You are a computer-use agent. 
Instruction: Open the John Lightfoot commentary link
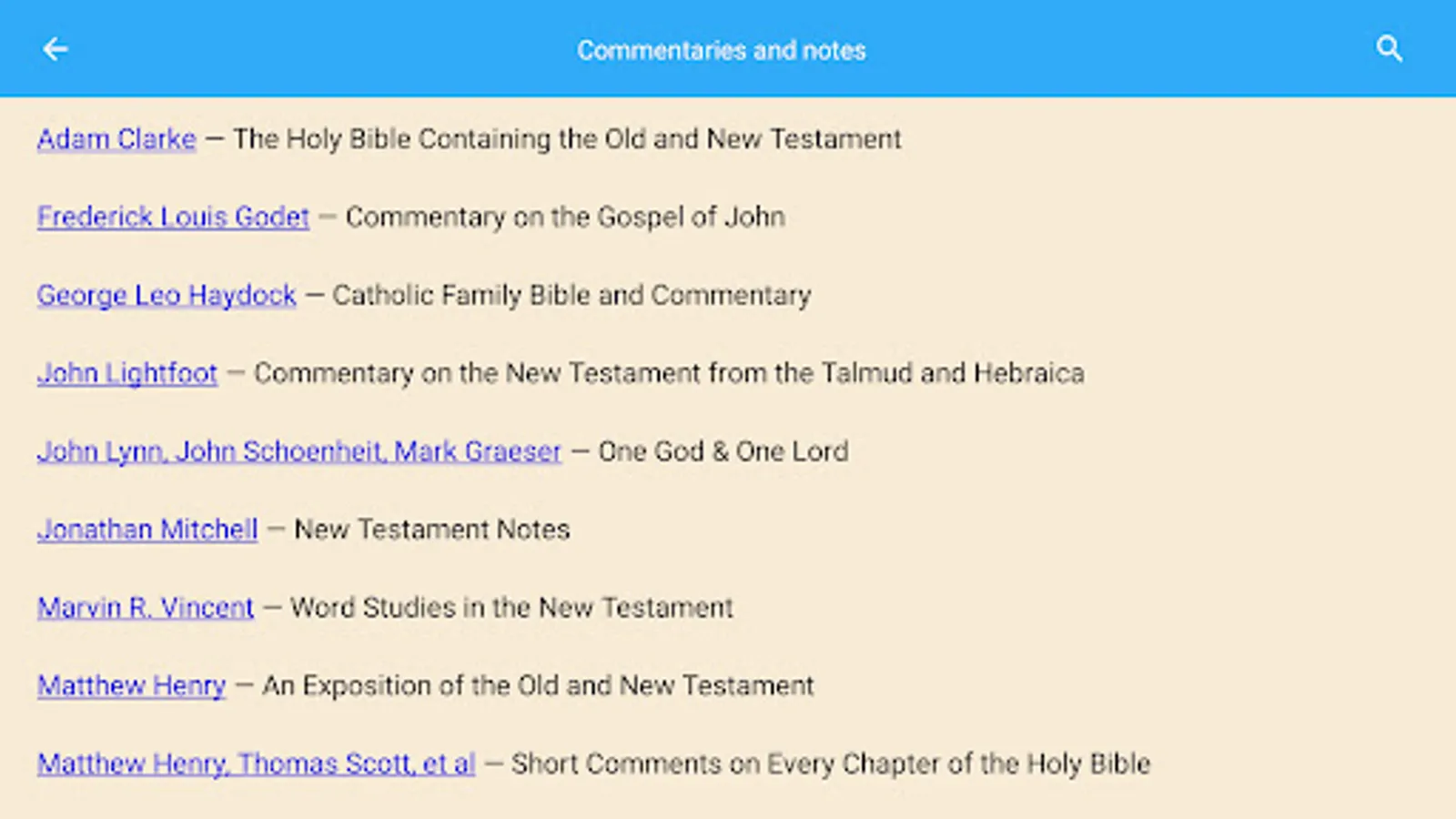coord(127,374)
